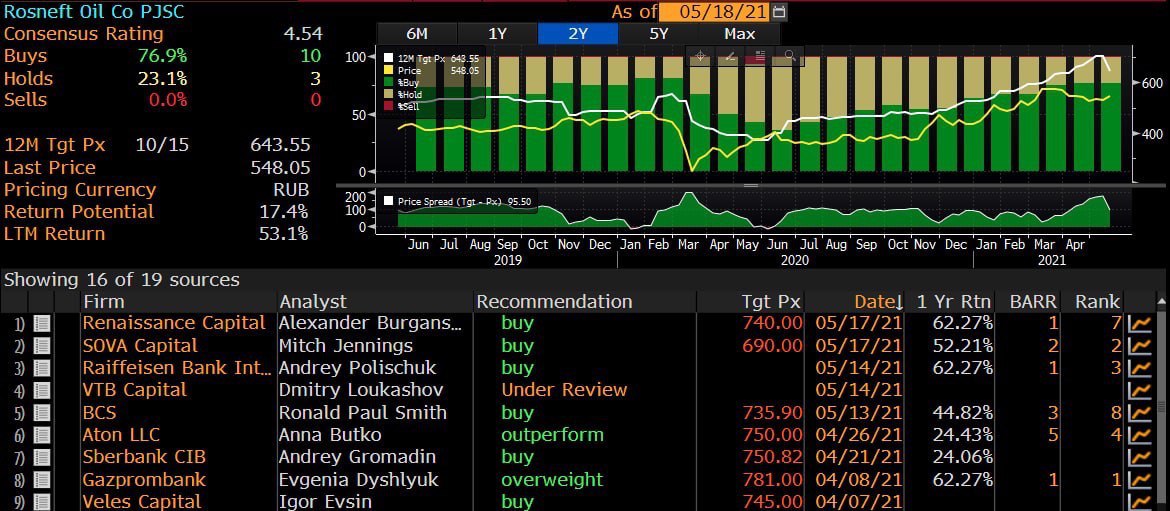
Task: Click the 781.00 target price cell
Action: click(773, 480)
